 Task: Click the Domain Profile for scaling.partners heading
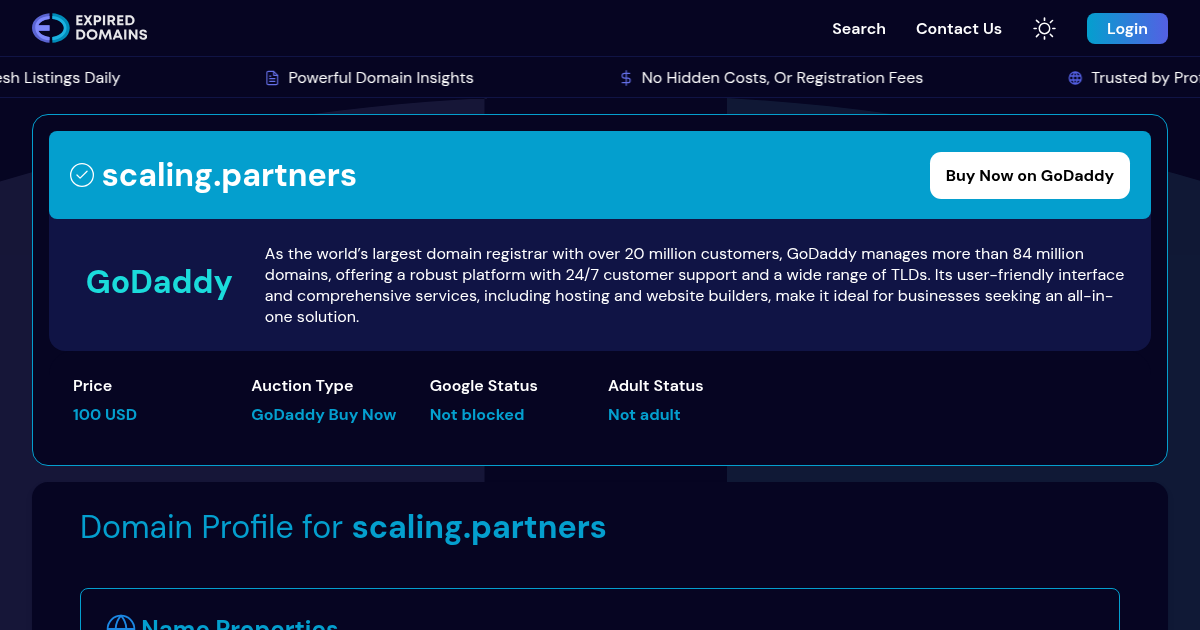pos(343,526)
